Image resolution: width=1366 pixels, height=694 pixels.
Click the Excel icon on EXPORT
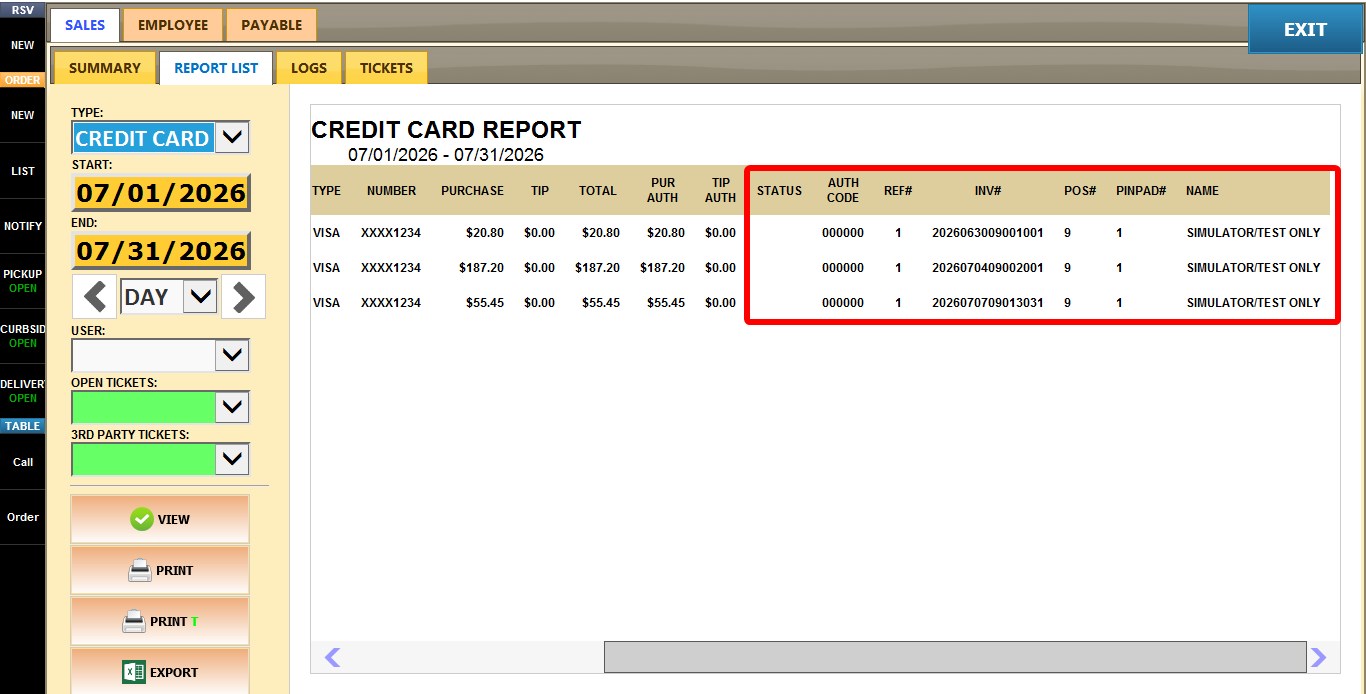click(134, 673)
